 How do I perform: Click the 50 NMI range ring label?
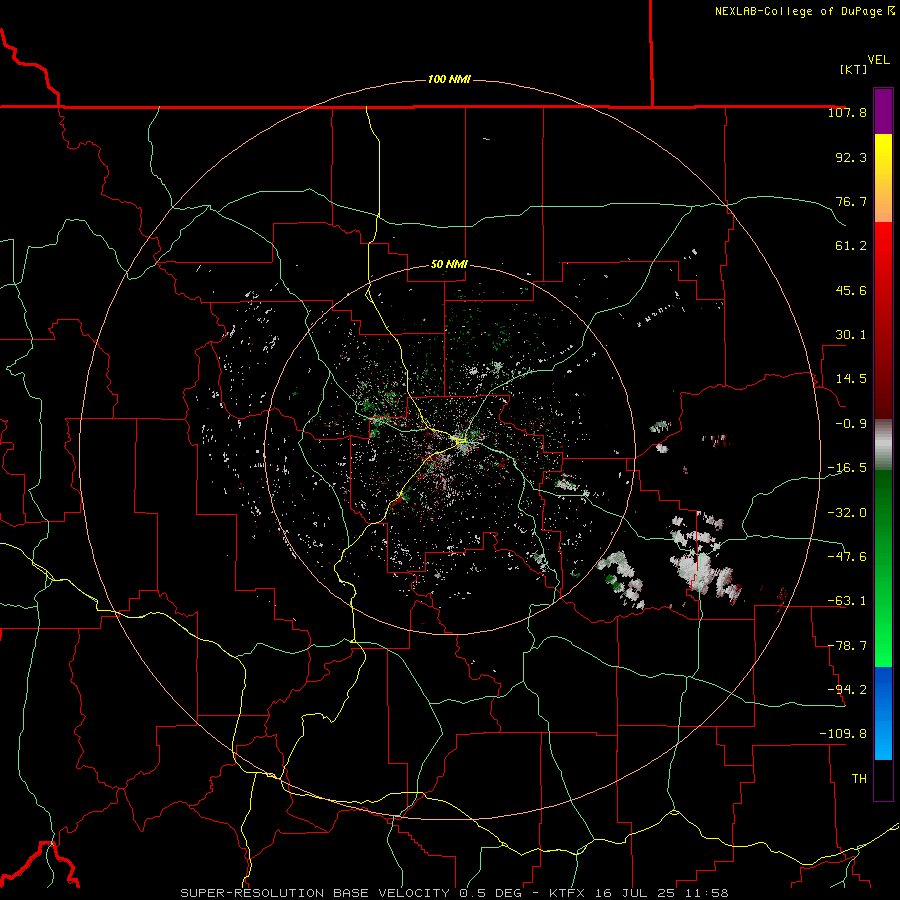[449, 264]
